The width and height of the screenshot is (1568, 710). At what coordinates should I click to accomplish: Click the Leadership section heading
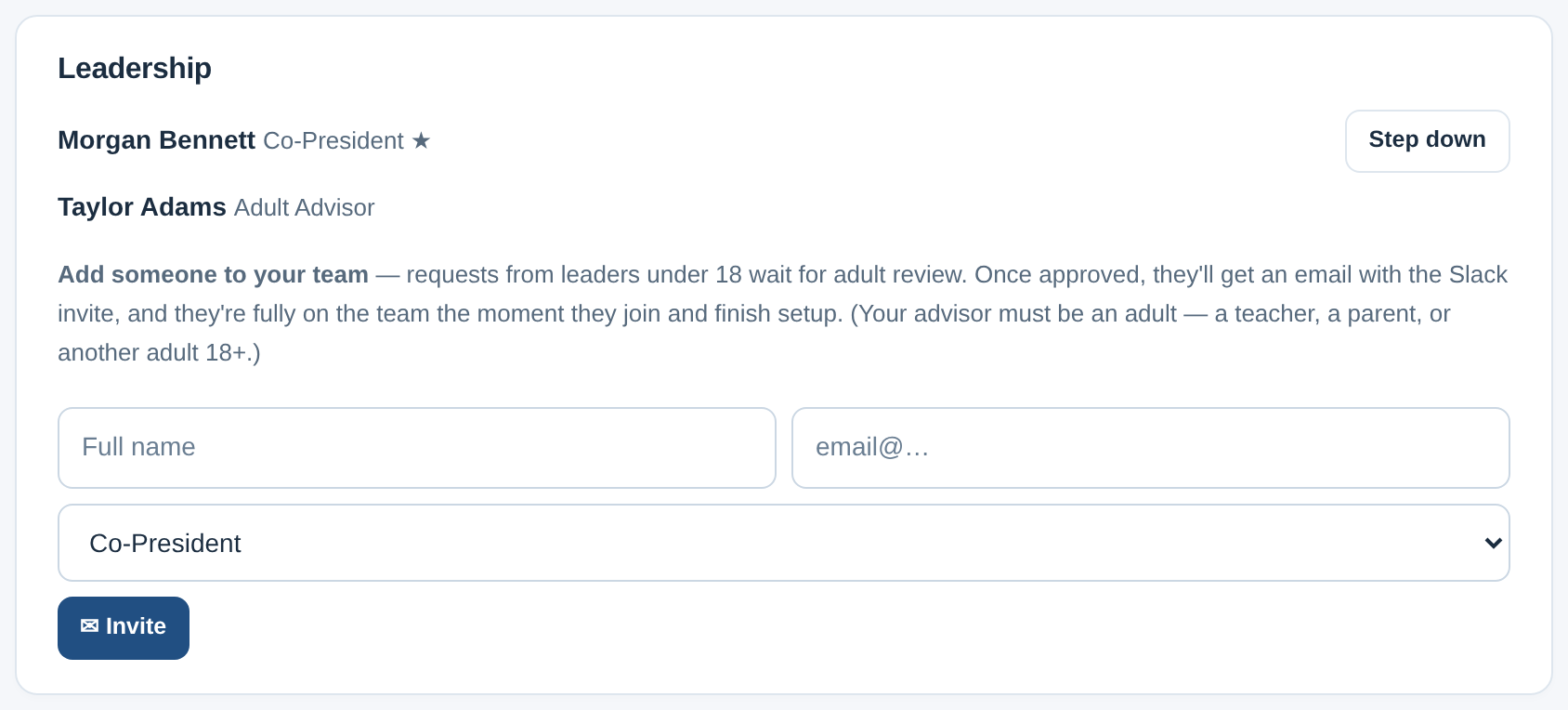pos(135,69)
